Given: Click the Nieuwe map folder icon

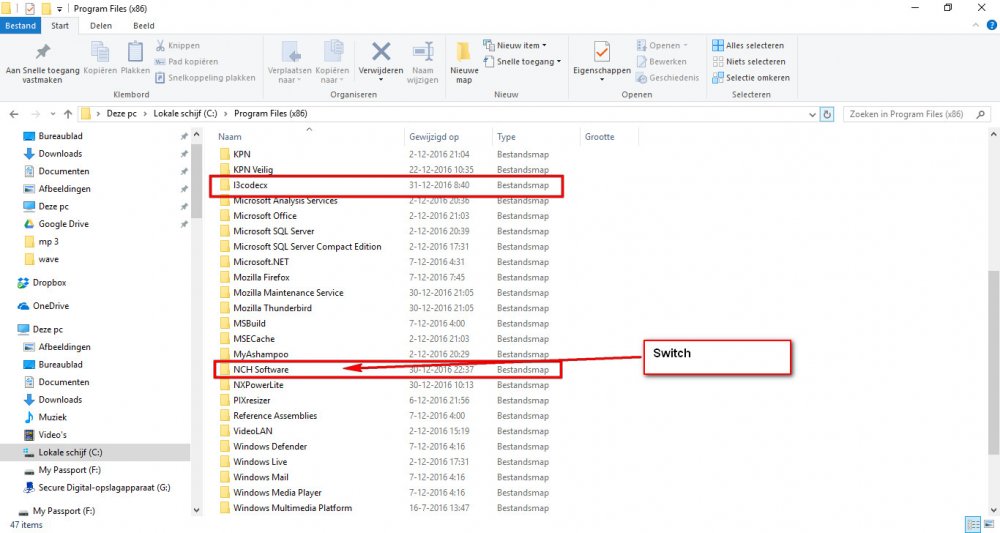Looking at the screenshot, I should pos(463,54).
